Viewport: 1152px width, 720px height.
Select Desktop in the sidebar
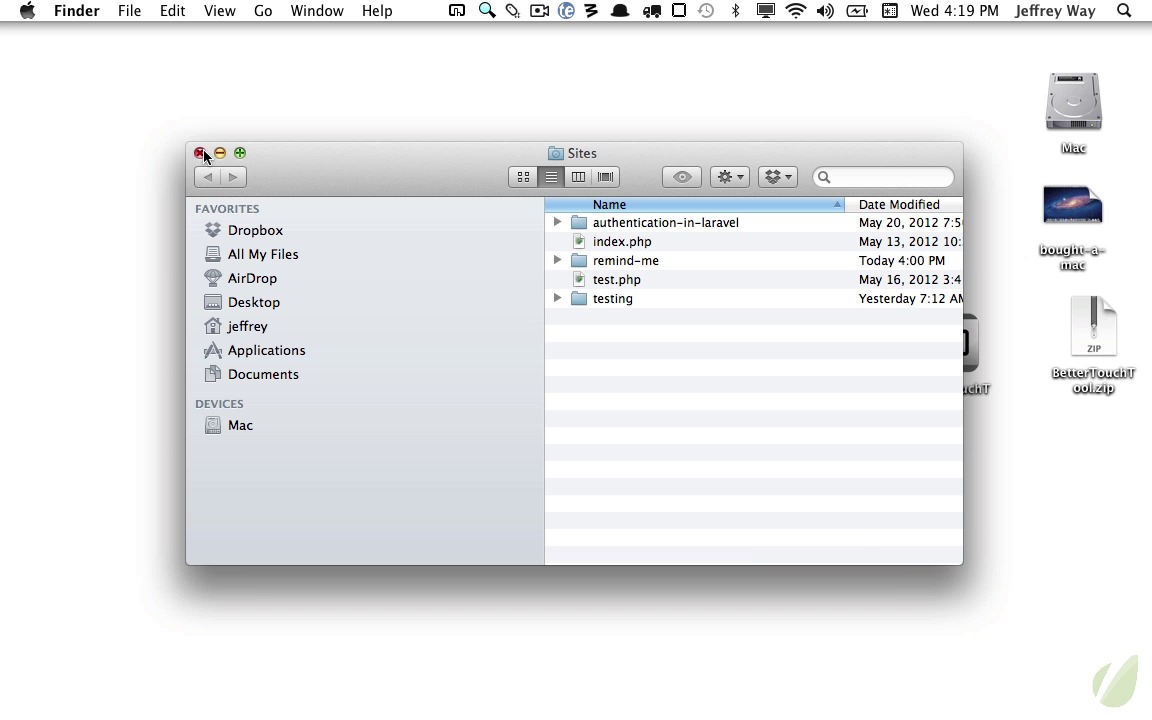(253, 302)
